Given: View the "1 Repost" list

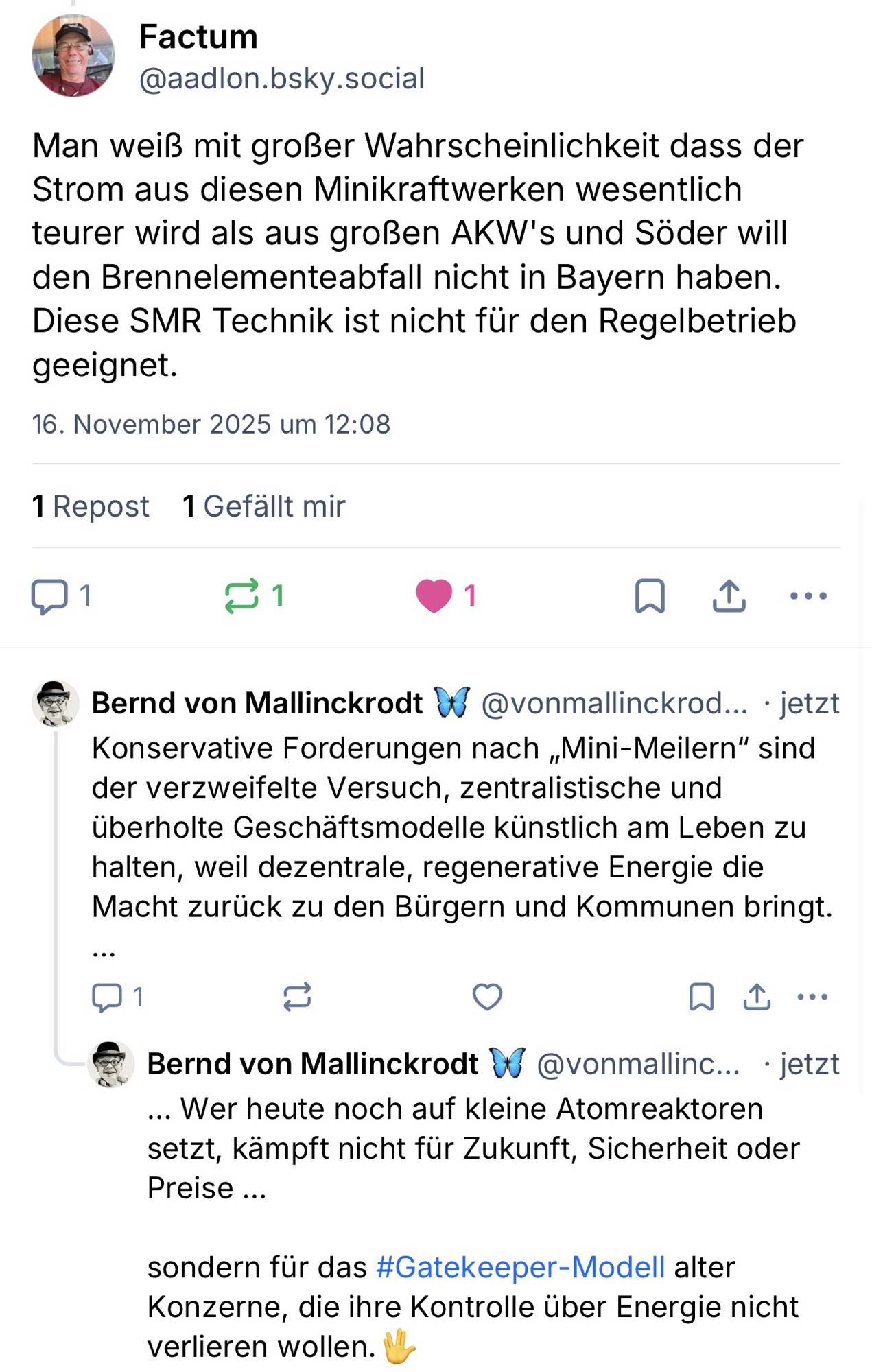Looking at the screenshot, I should coord(91,506).
